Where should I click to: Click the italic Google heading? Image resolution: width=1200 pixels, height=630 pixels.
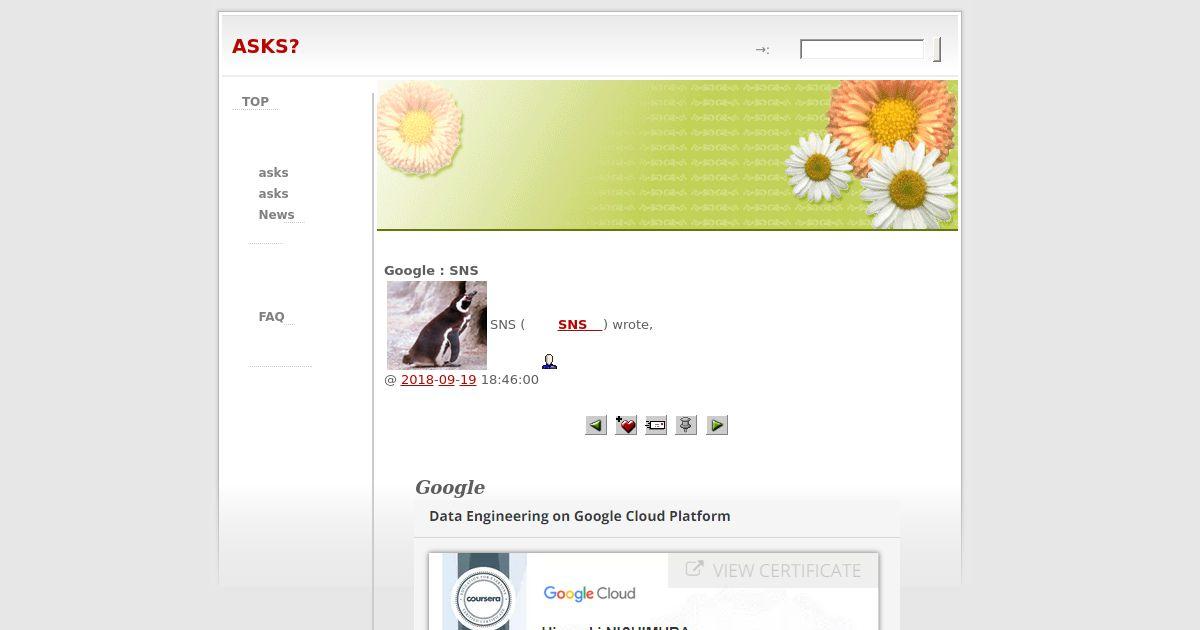(450, 487)
